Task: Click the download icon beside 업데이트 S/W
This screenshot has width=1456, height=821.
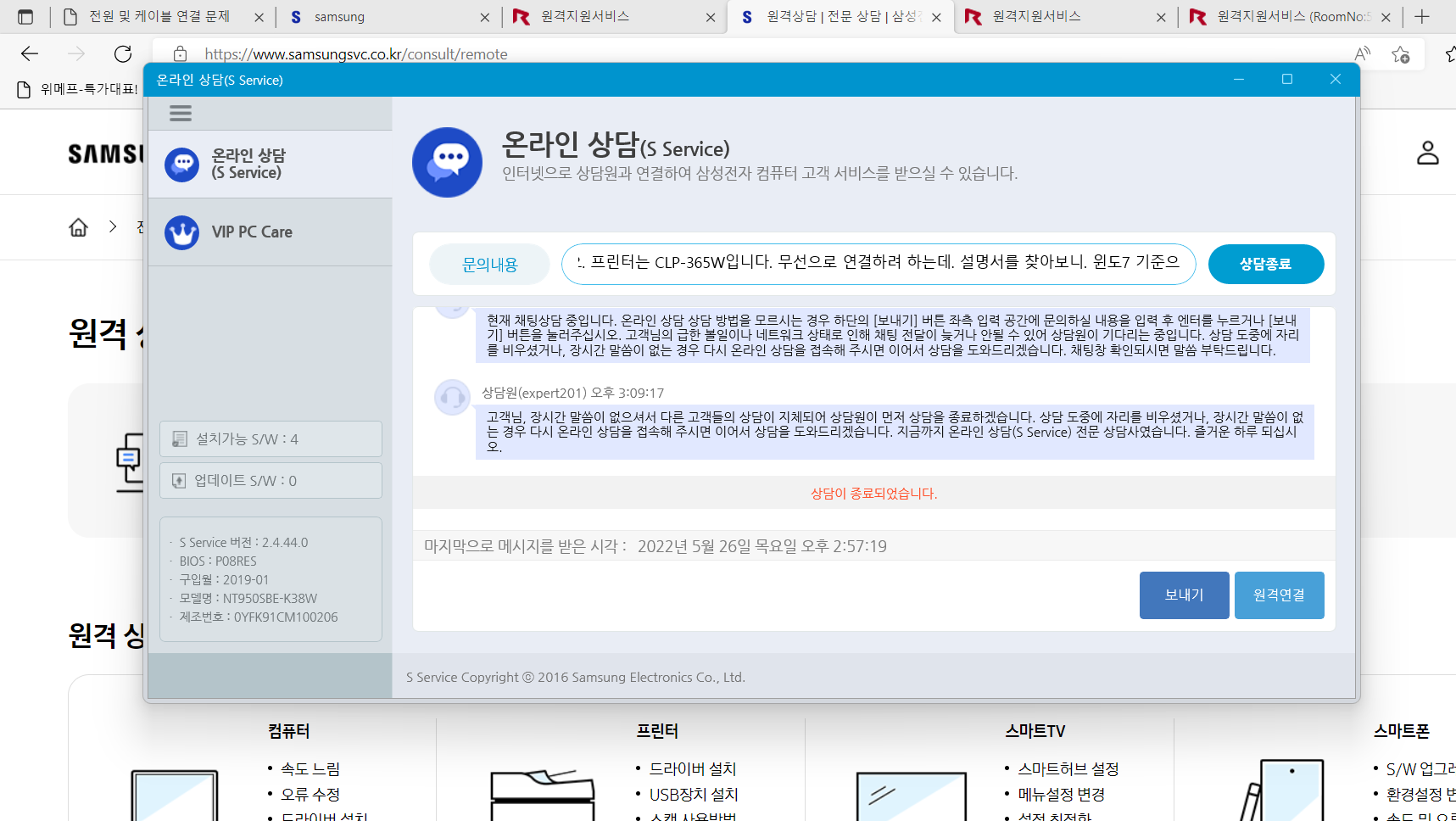Action: pos(179,481)
